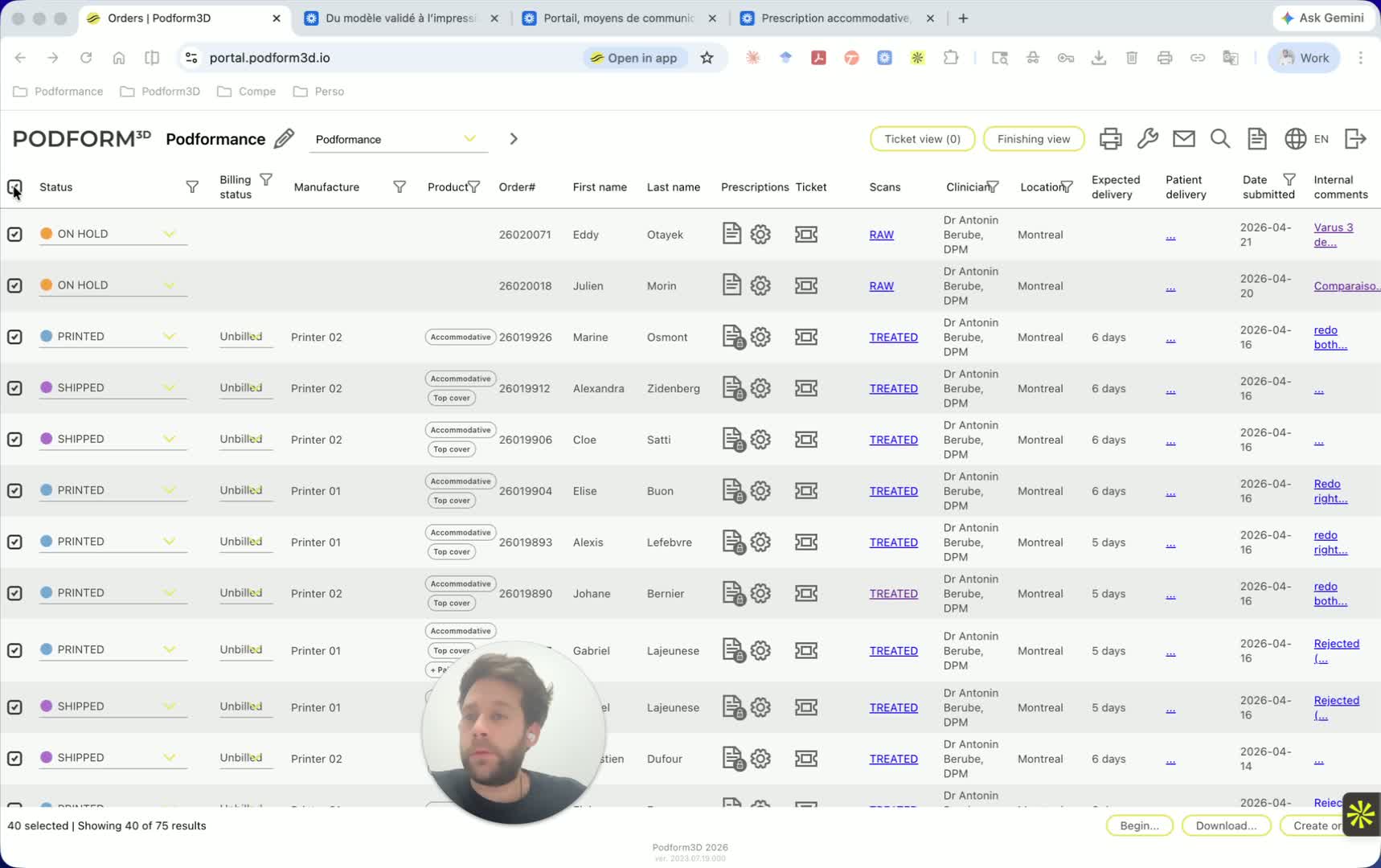Viewport: 1381px width, 868px height.
Task: Open the Ask Gemini panel
Action: (1322, 18)
